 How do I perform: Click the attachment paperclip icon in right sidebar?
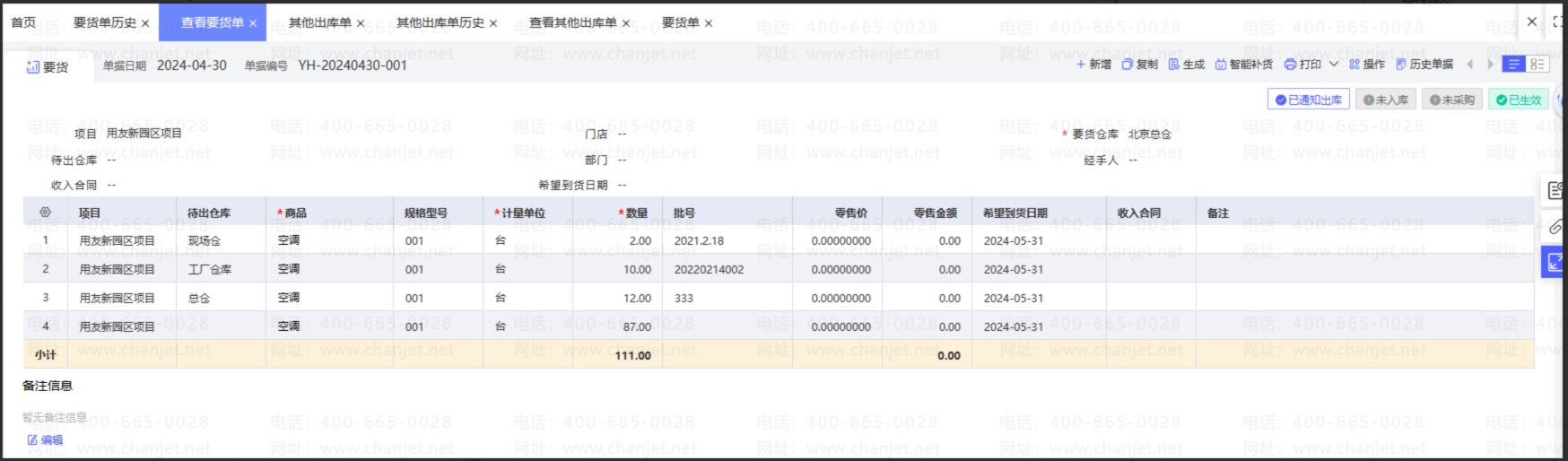pyautogui.click(x=1555, y=227)
